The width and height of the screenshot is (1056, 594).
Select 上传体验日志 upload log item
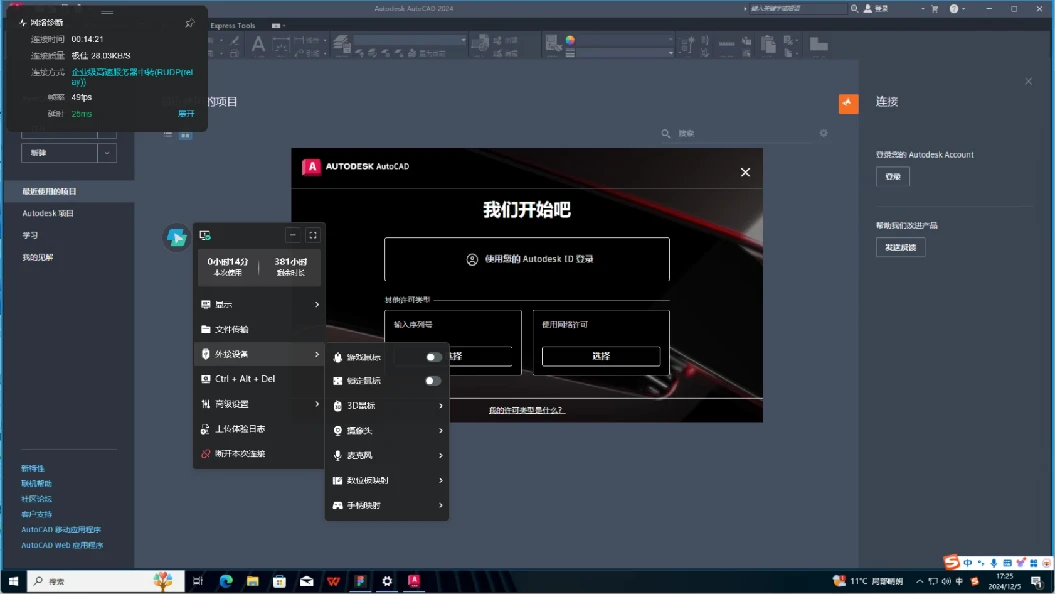259,429
